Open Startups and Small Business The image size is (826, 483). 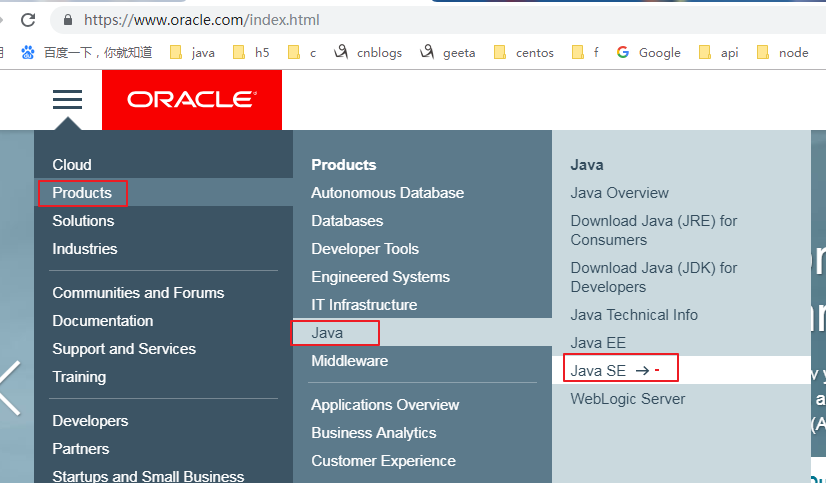[148, 476]
